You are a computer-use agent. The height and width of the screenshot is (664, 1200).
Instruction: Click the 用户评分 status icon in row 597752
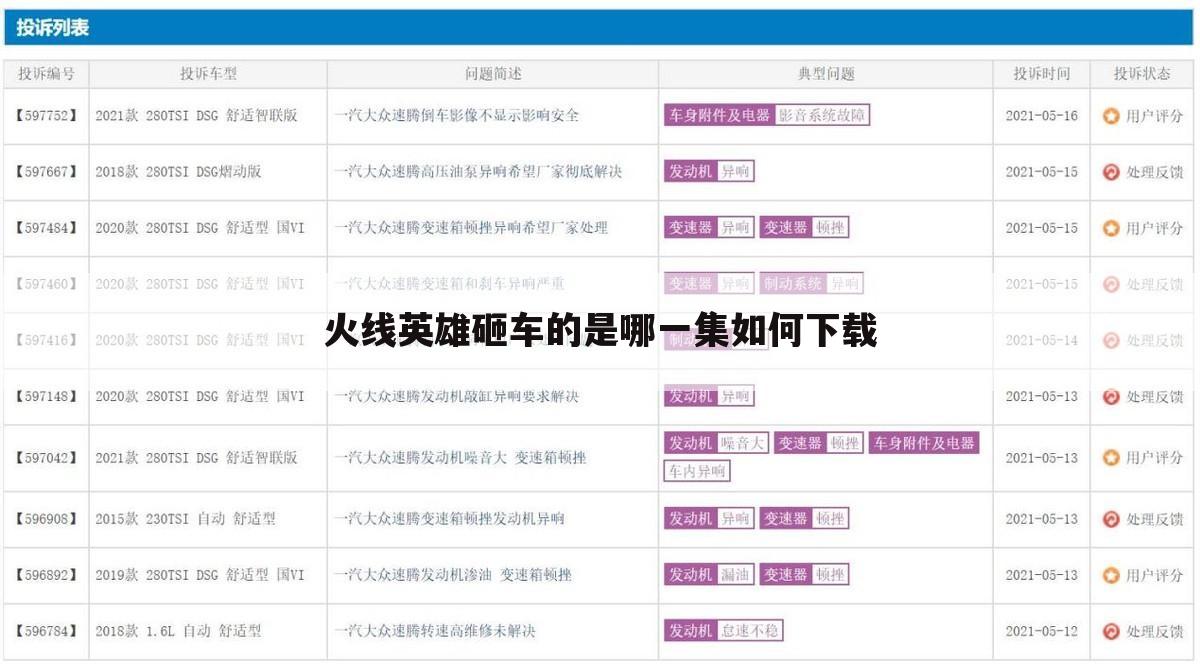click(1111, 116)
